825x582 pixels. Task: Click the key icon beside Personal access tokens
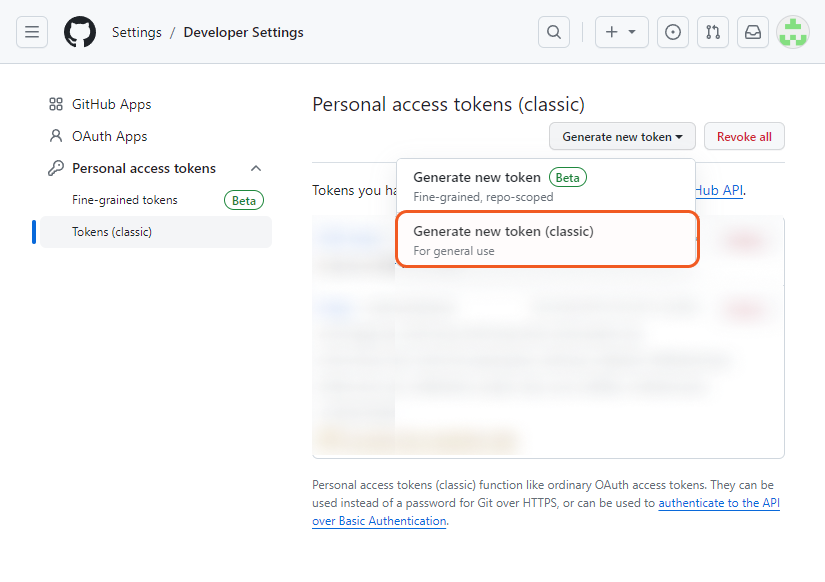coord(56,168)
